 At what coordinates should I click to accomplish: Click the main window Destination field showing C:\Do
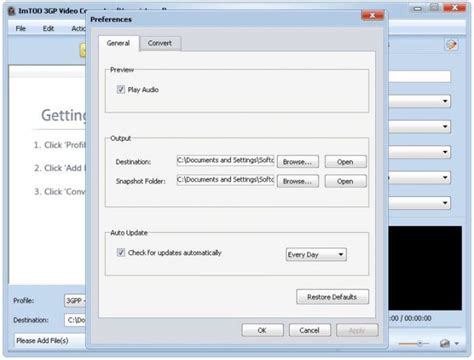(75, 320)
